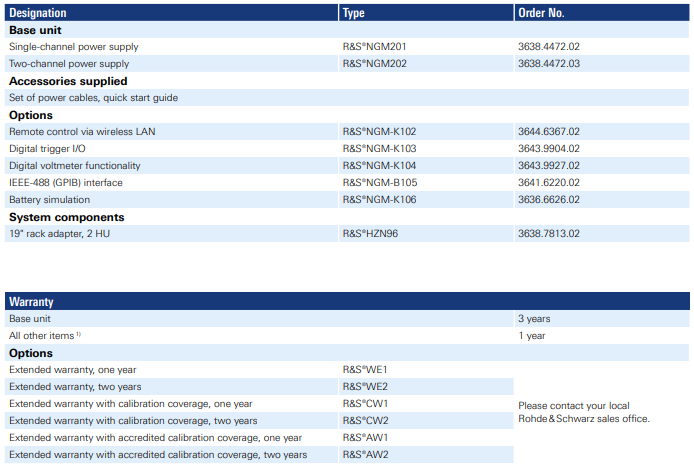Select the Base unit heading in ordering table
Image resolution: width=694 pixels, height=467 pixels.
(x=35, y=30)
